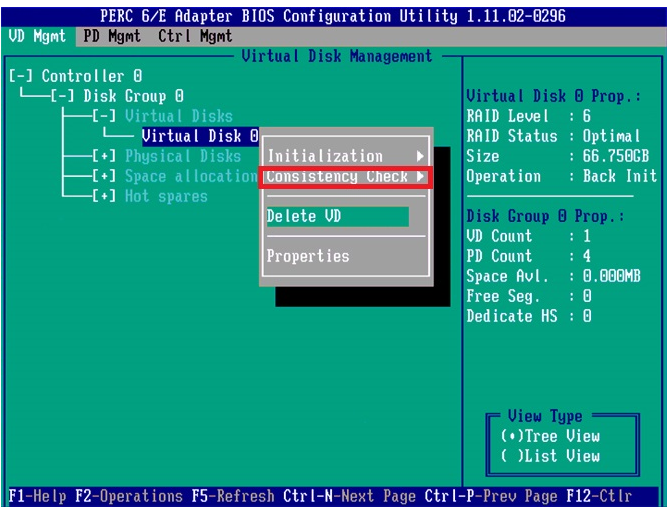This screenshot has width=667, height=509.
Task: Click the RAID Level value 6
Action: click(x=587, y=116)
